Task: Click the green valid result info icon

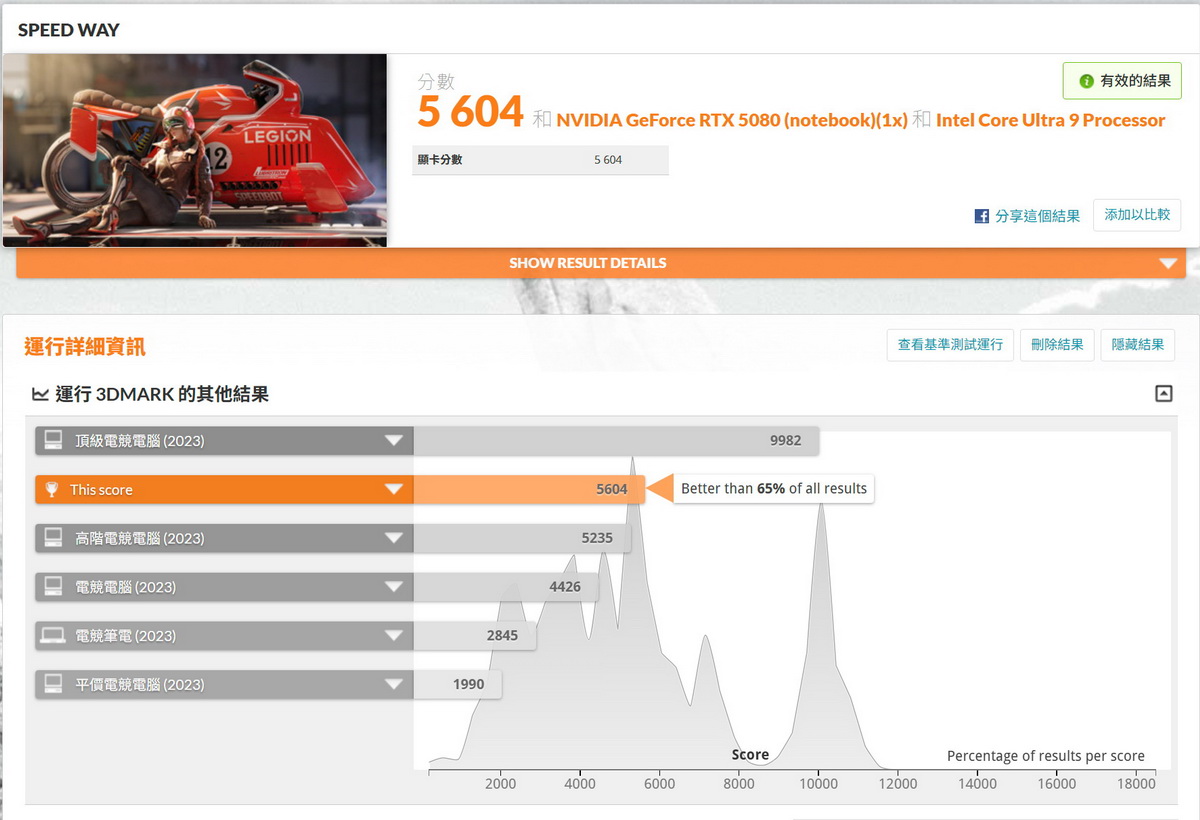Action: (1086, 81)
